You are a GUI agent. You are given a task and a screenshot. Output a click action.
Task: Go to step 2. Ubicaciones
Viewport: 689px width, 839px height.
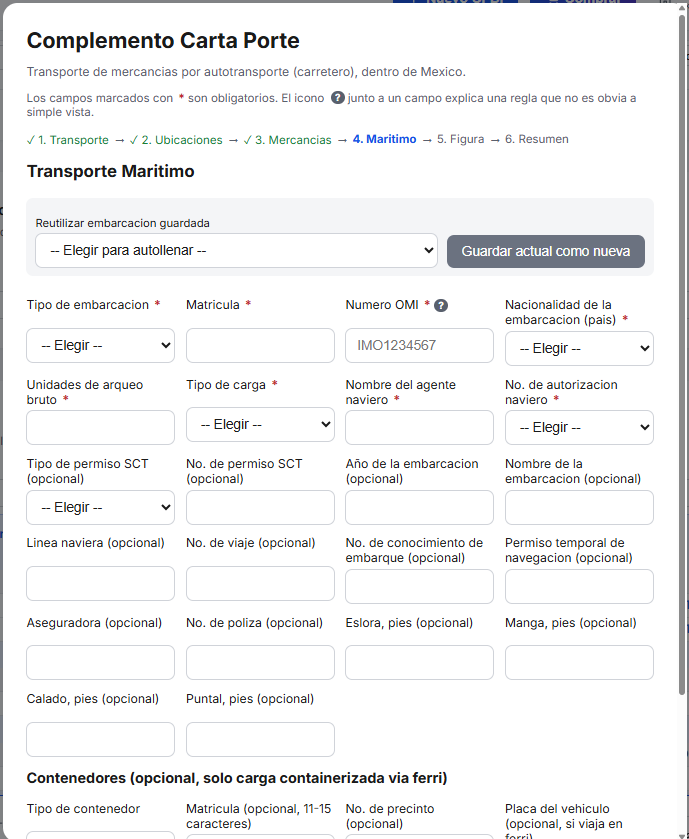[x=176, y=140]
